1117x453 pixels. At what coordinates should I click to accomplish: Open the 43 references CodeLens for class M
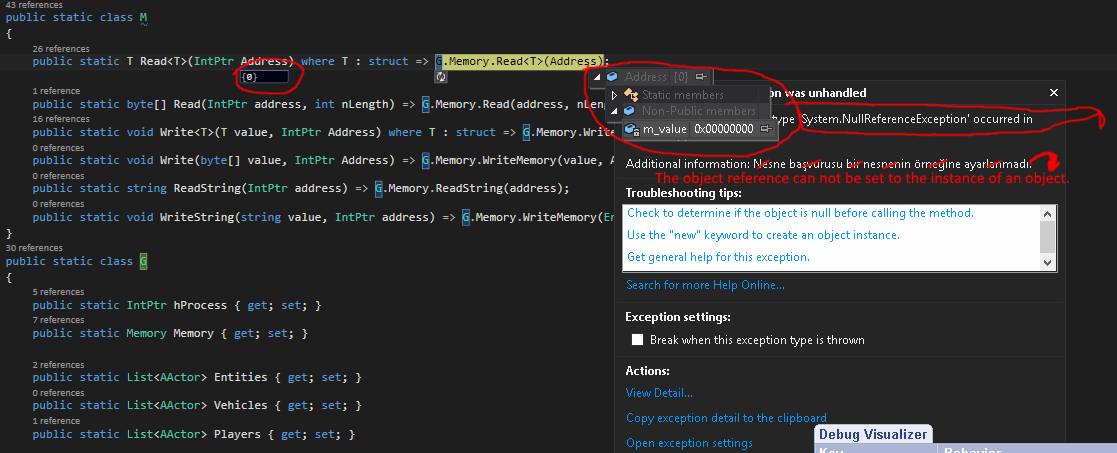[33, 4]
